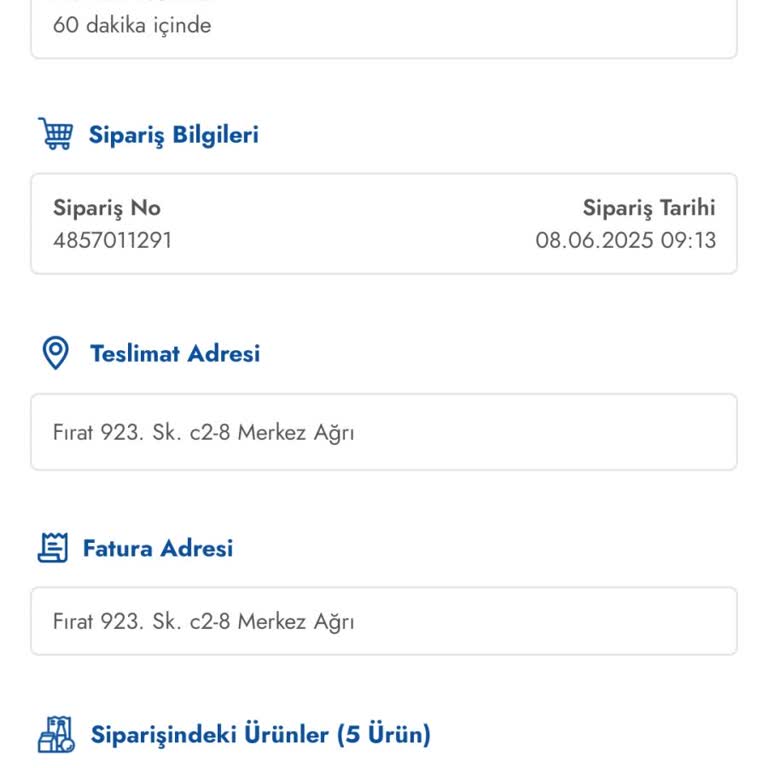
Task: Select c2-8 in the billing address
Action: coord(210,622)
